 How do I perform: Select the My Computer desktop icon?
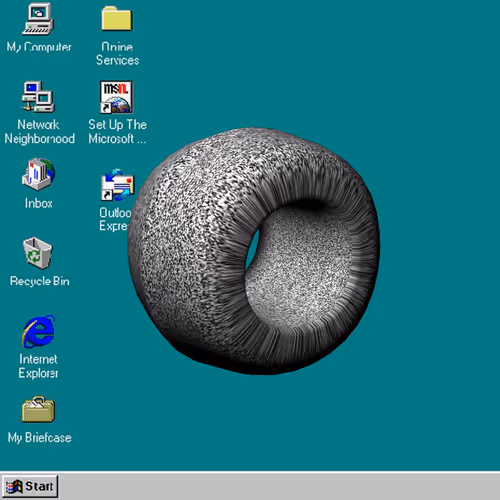click(x=38, y=19)
